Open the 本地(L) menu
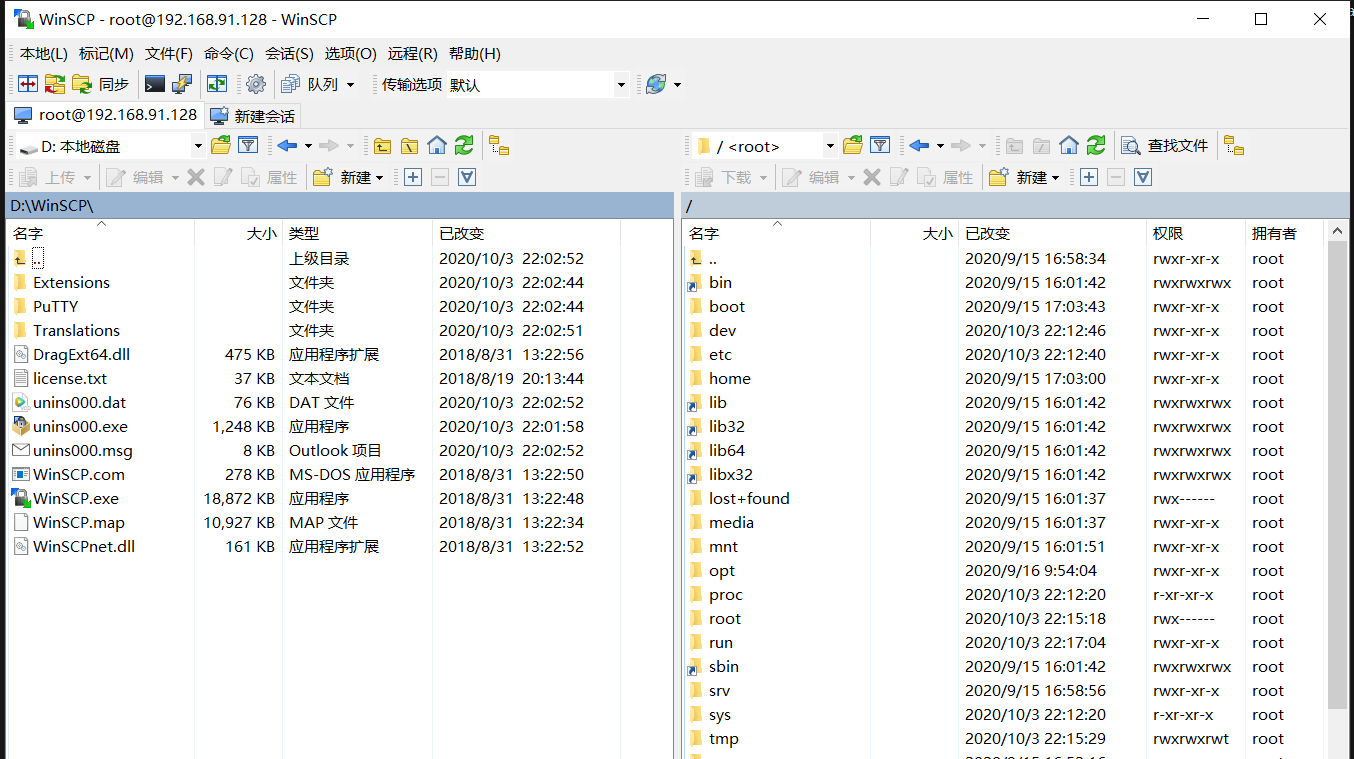 [x=44, y=54]
